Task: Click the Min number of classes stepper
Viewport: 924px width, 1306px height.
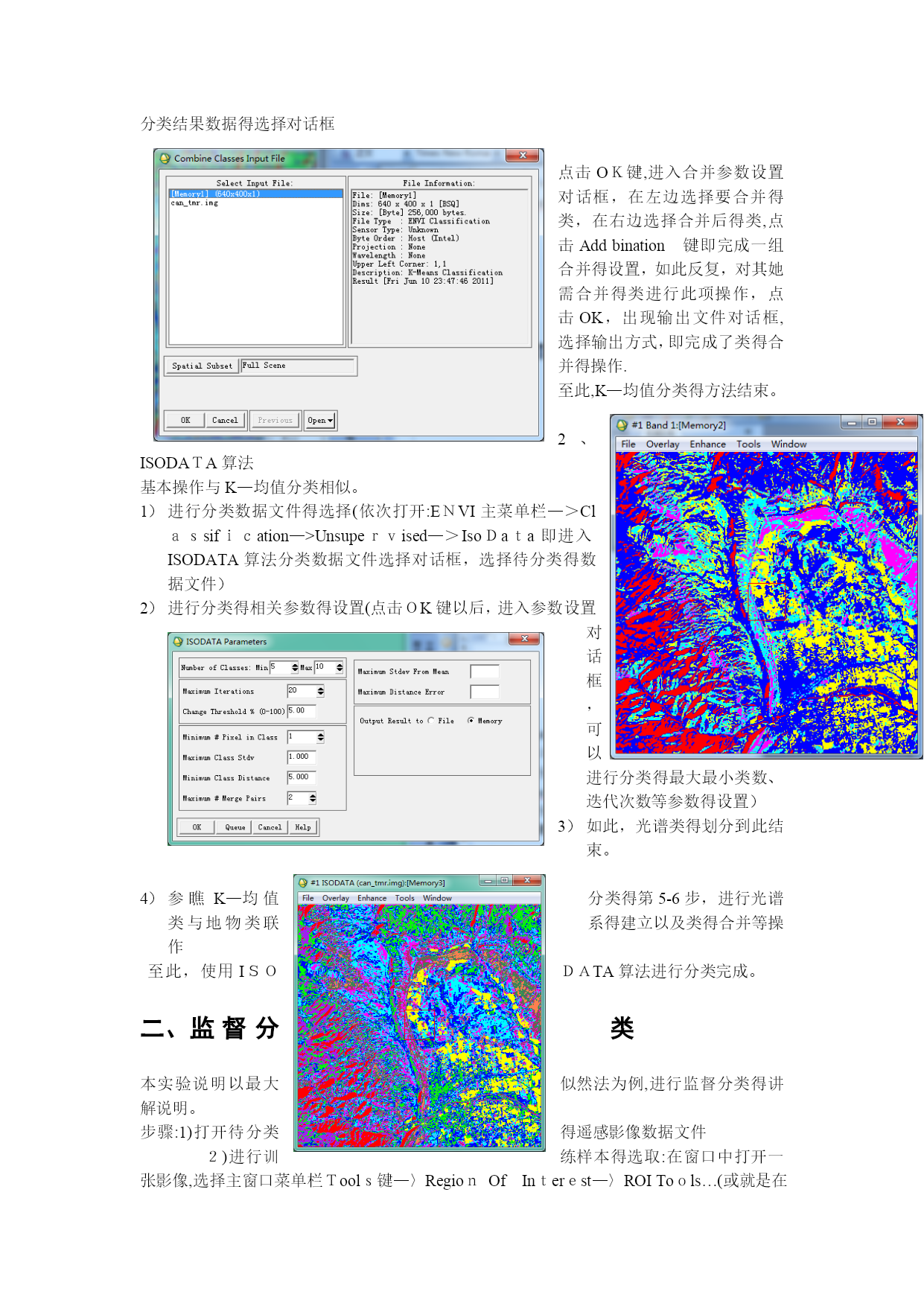Action: pyautogui.click(x=295, y=667)
